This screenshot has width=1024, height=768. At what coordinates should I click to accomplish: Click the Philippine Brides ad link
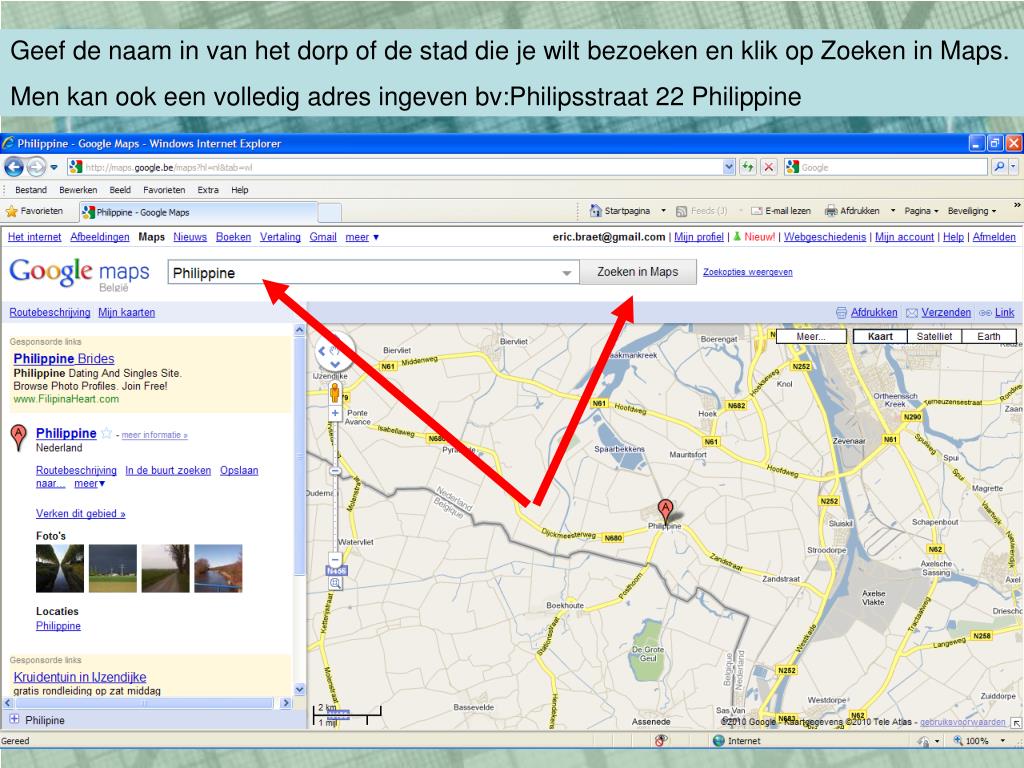click(x=64, y=359)
